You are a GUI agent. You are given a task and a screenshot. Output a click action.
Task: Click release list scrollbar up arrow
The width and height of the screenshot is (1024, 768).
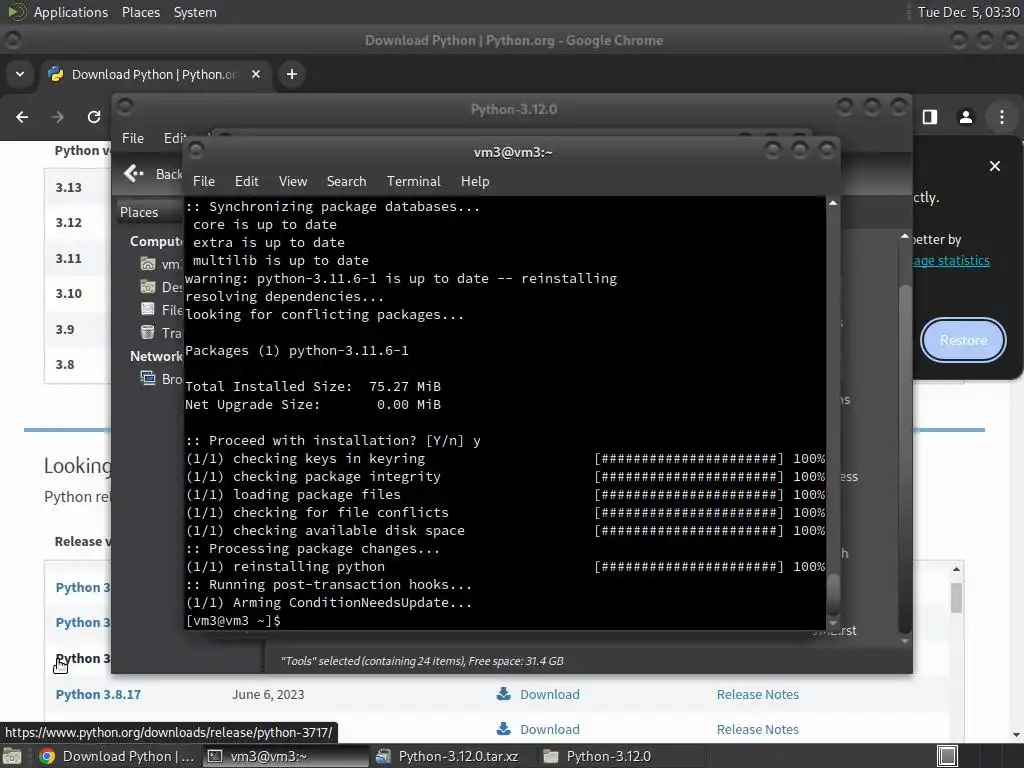[x=956, y=569]
